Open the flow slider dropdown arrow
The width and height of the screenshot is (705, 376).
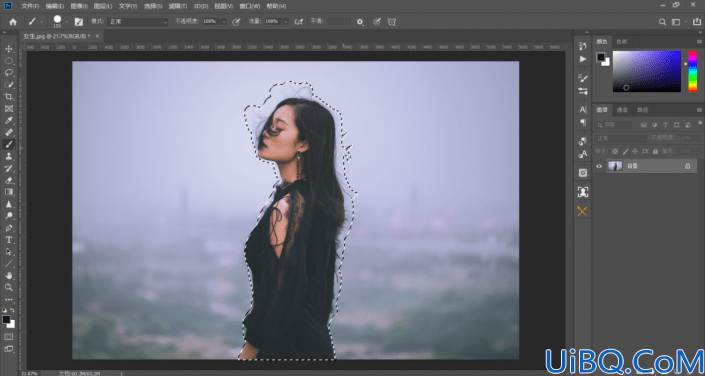[286, 22]
